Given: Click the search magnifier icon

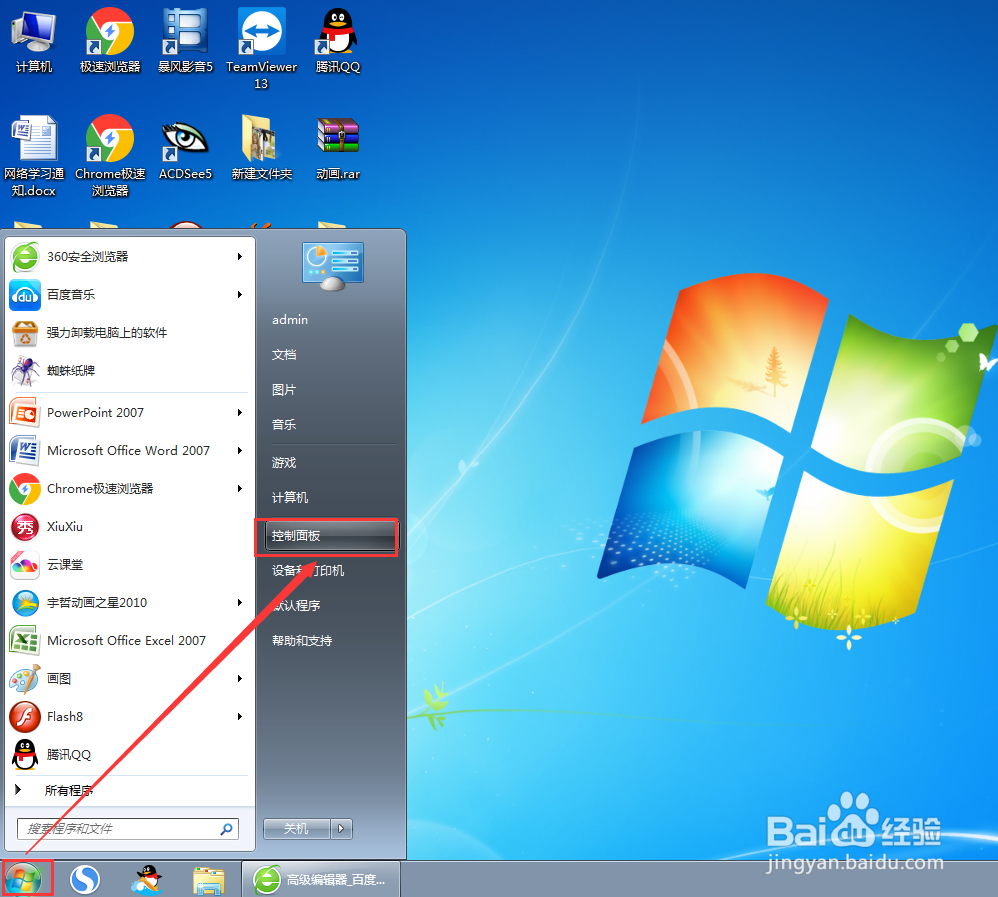Looking at the screenshot, I should point(227,829).
